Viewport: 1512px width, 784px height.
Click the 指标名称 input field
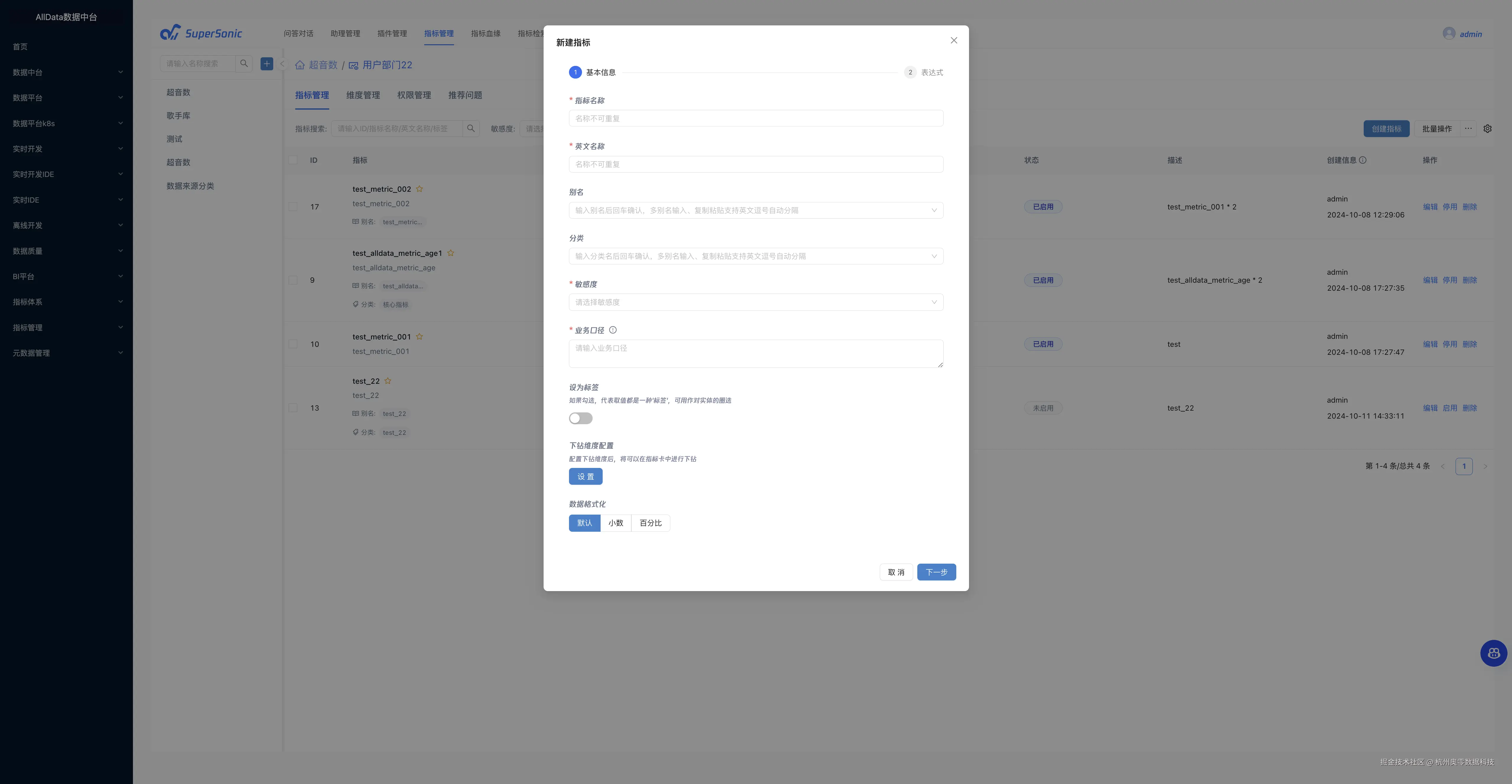[755, 118]
